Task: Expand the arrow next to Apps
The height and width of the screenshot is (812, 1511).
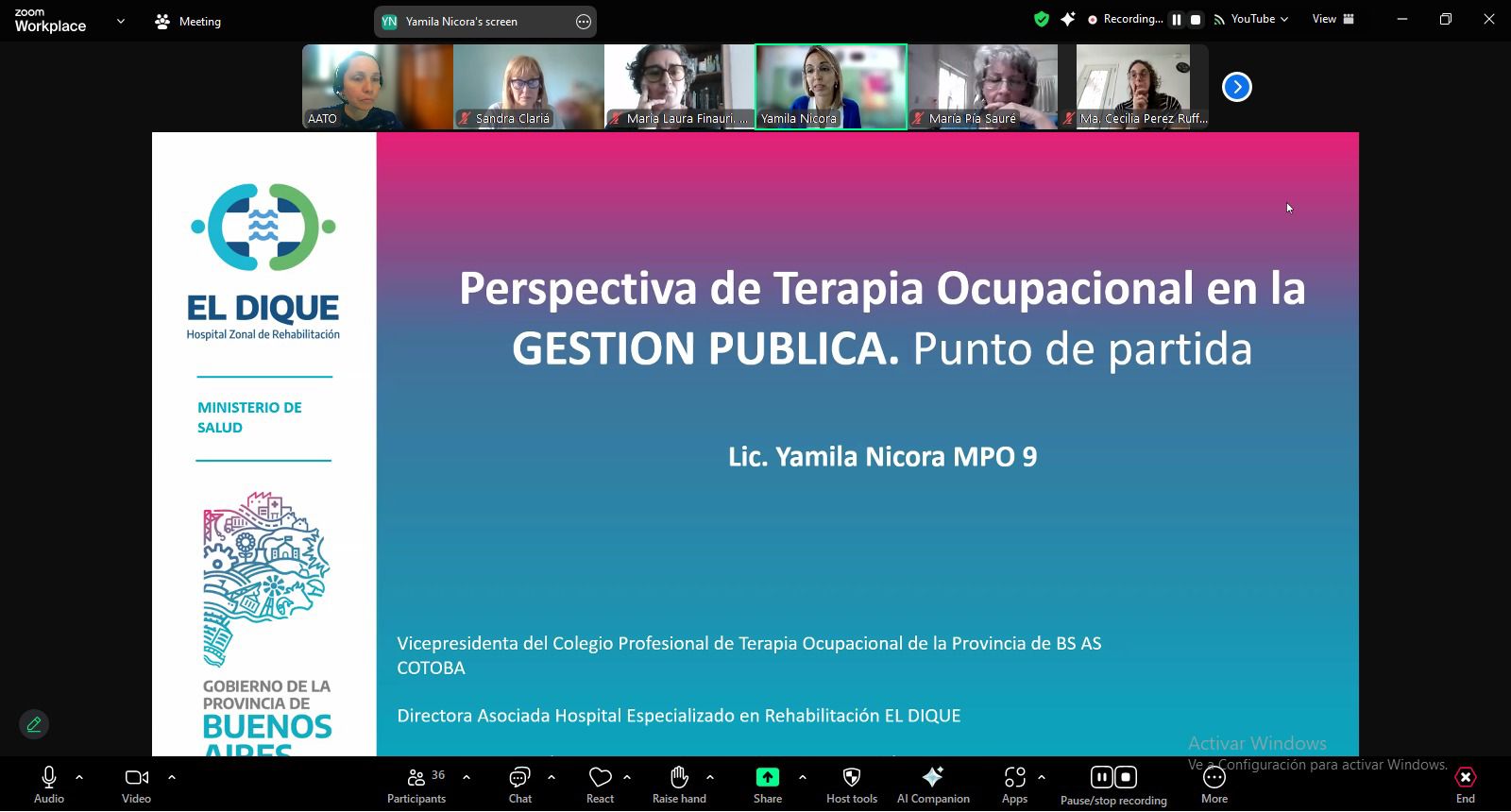Action: pos(1042,778)
